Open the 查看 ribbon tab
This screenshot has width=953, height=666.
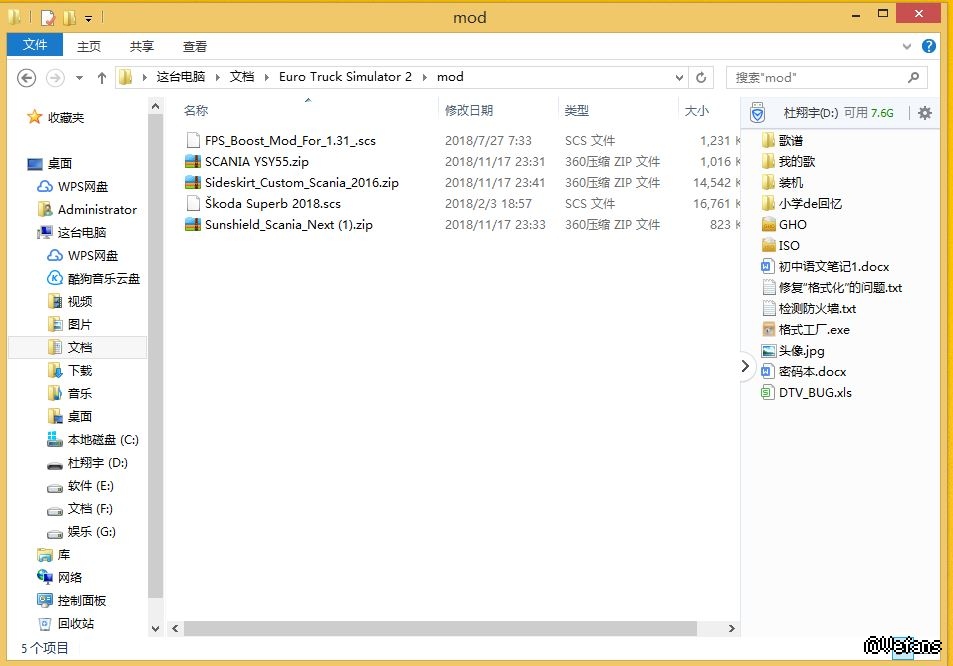(x=195, y=46)
